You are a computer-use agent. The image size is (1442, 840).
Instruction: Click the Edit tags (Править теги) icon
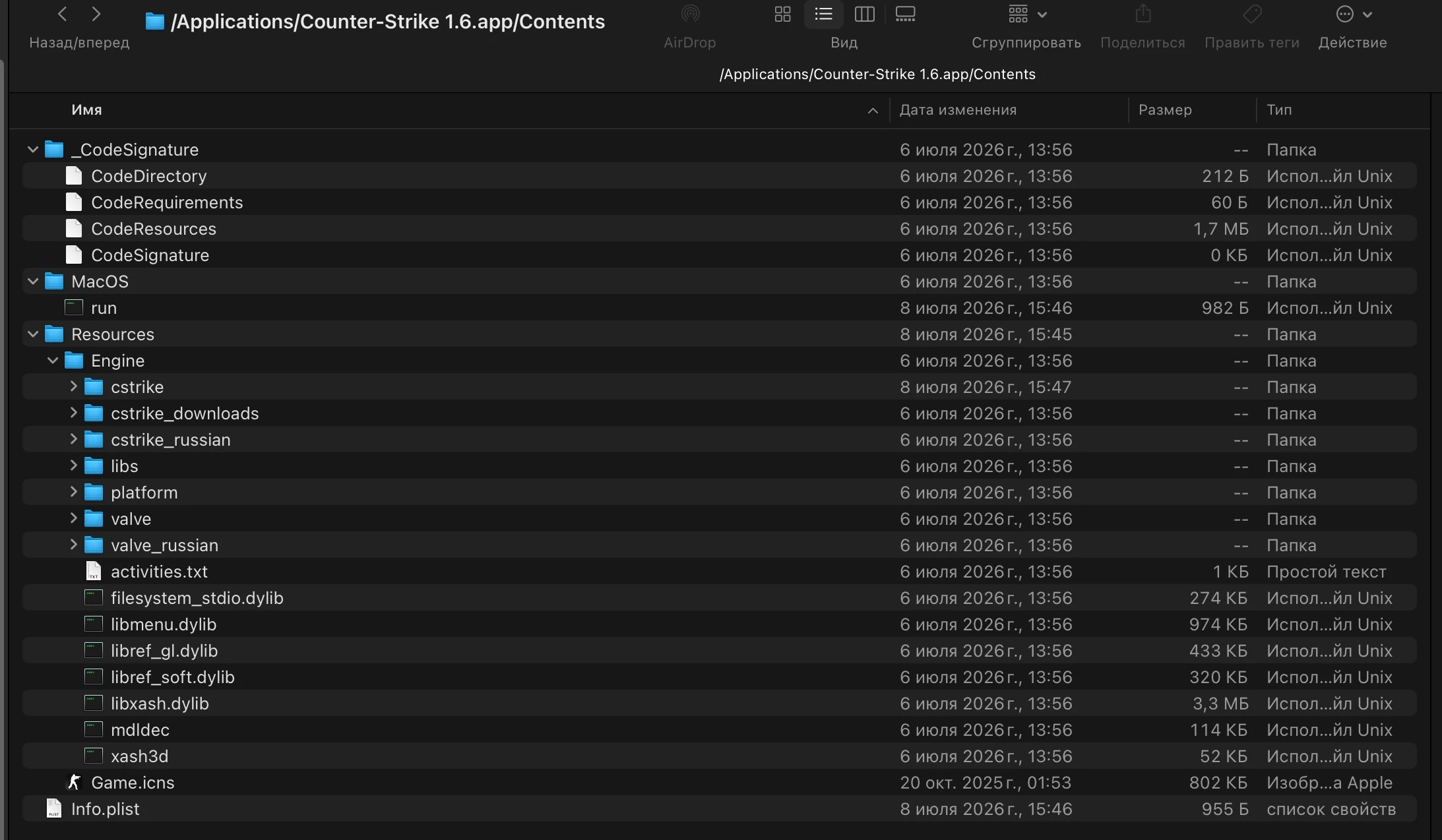1252,14
